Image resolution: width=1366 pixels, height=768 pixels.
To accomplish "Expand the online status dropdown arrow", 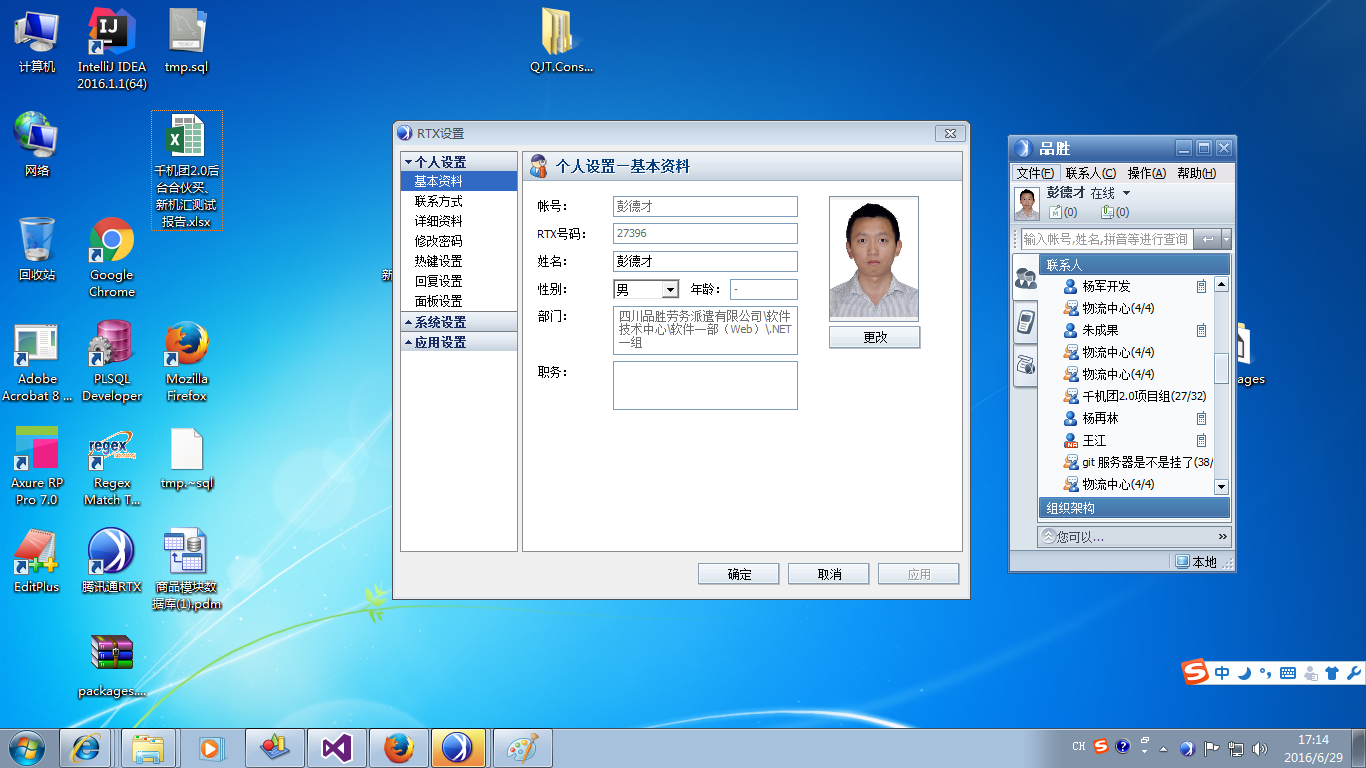I will 1127,193.
